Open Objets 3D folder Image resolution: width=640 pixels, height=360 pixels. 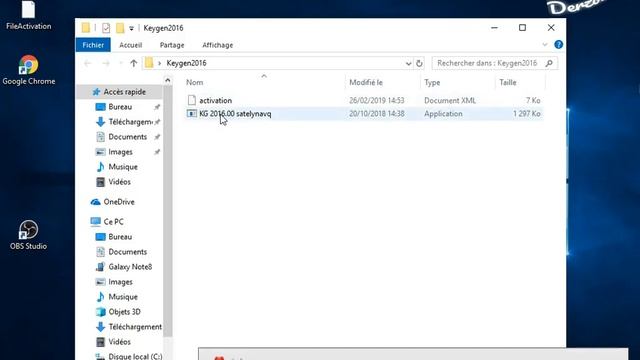coord(124,312)
